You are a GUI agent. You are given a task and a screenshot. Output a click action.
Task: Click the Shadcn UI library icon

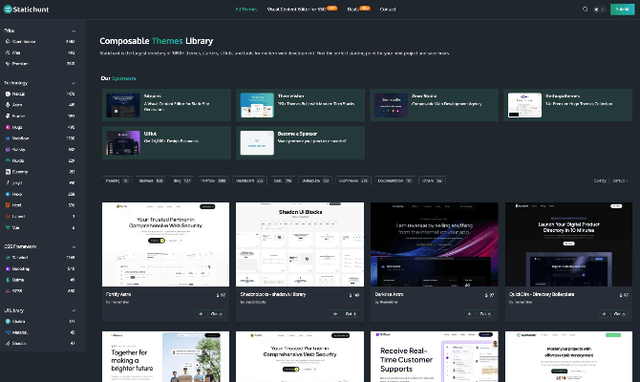(7, 343)
